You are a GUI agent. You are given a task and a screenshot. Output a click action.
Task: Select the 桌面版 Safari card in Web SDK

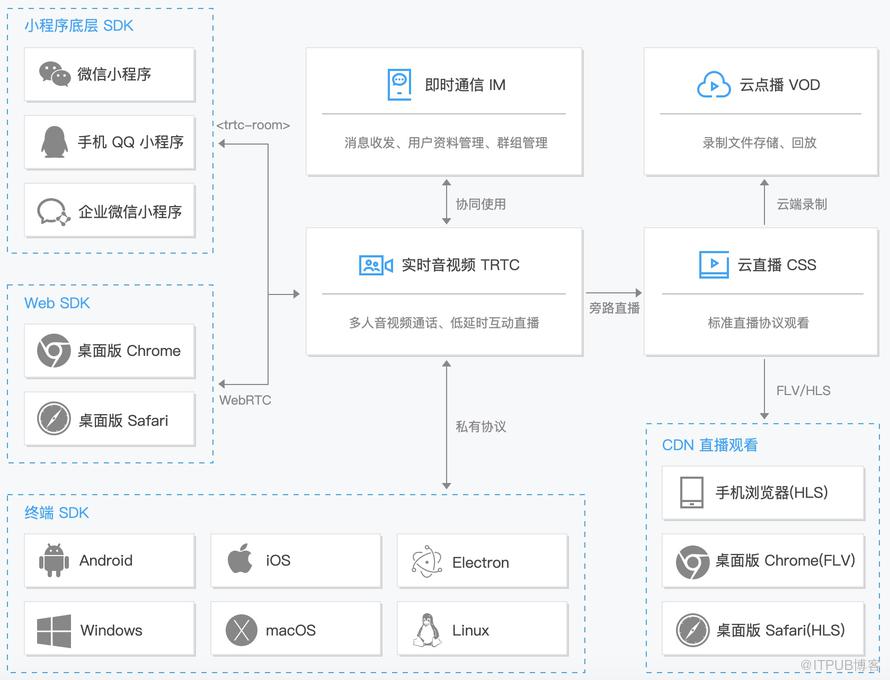click(x=110, y=419)
